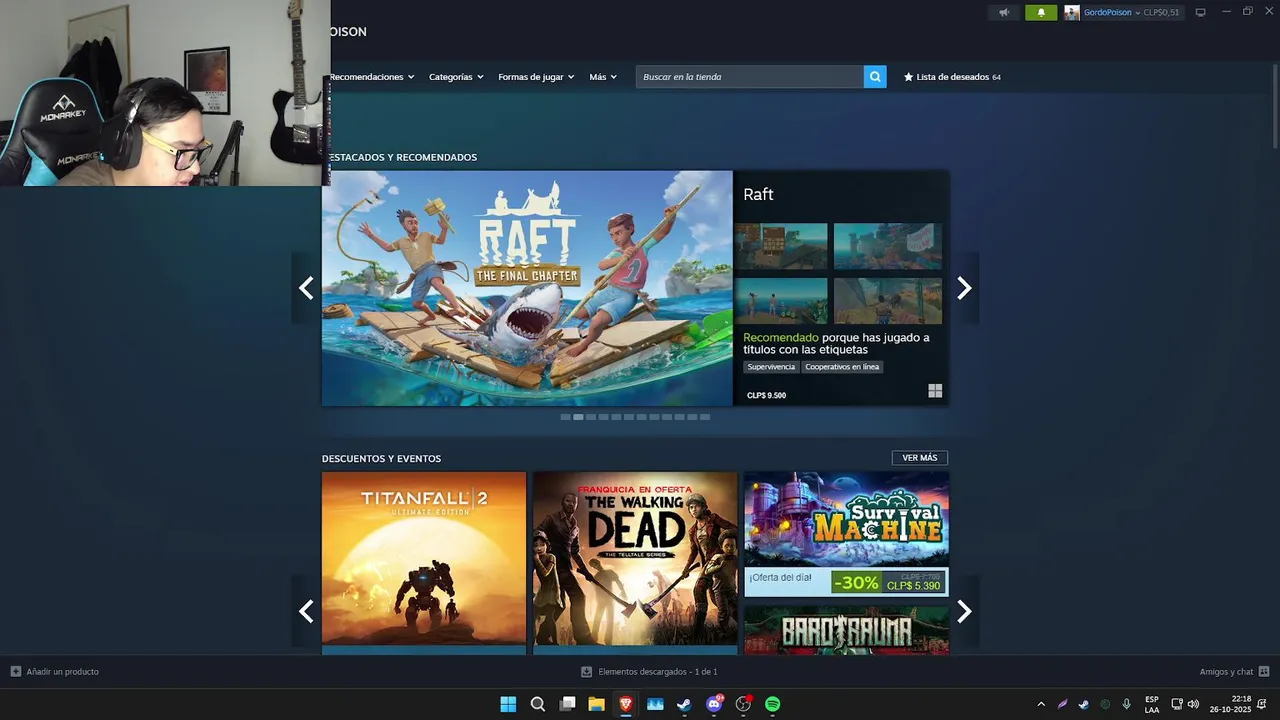
Task: Click the microphone icon in system tray
Action: tap(1127, 704)
